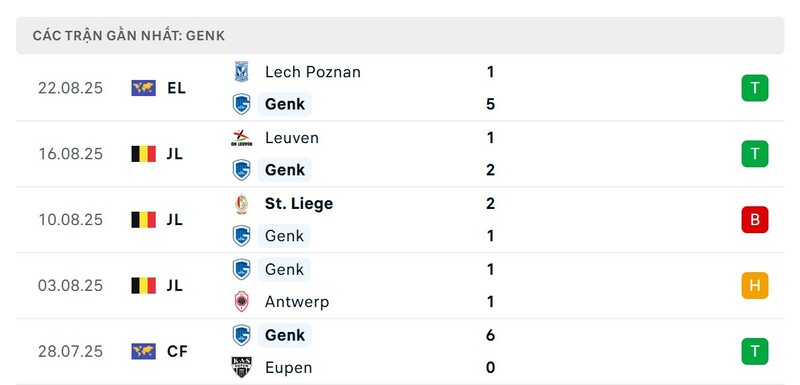Click the Các trận gần nhất: Genk header
The width and height of the screenshot is (800, 385).
tap(400, 36)
